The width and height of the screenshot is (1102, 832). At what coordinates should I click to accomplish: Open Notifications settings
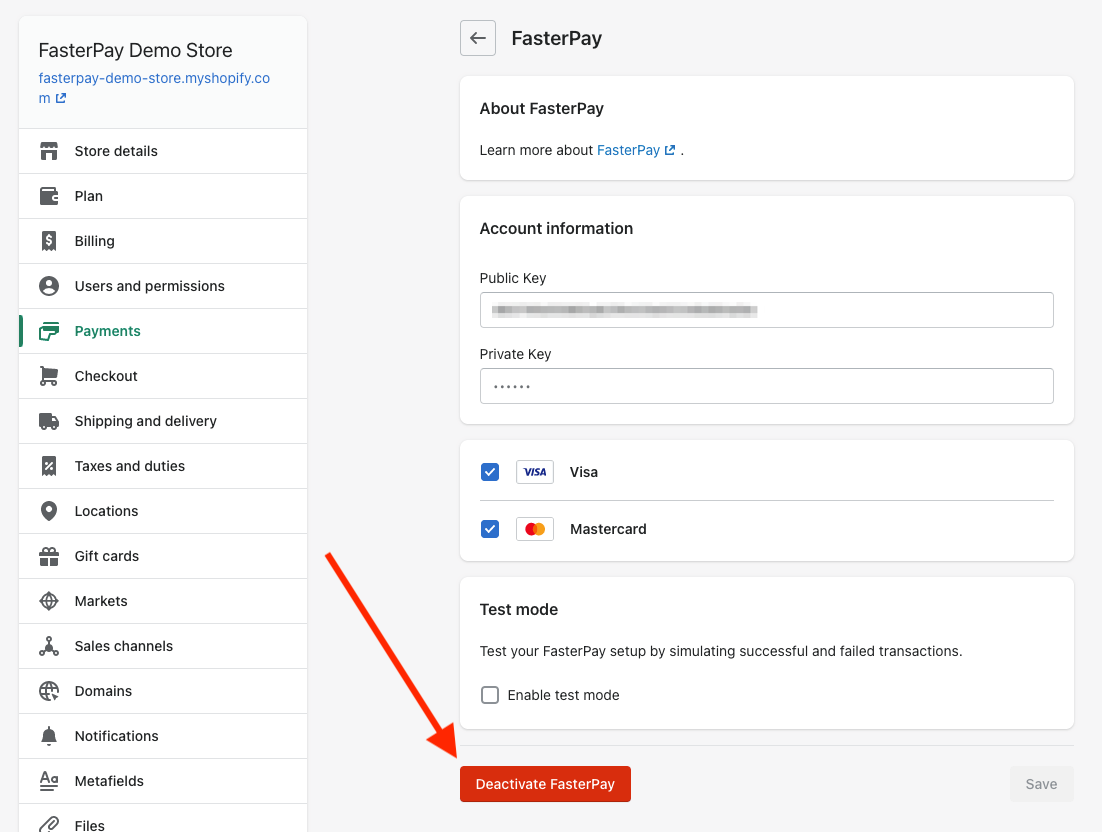pos(163,736)
